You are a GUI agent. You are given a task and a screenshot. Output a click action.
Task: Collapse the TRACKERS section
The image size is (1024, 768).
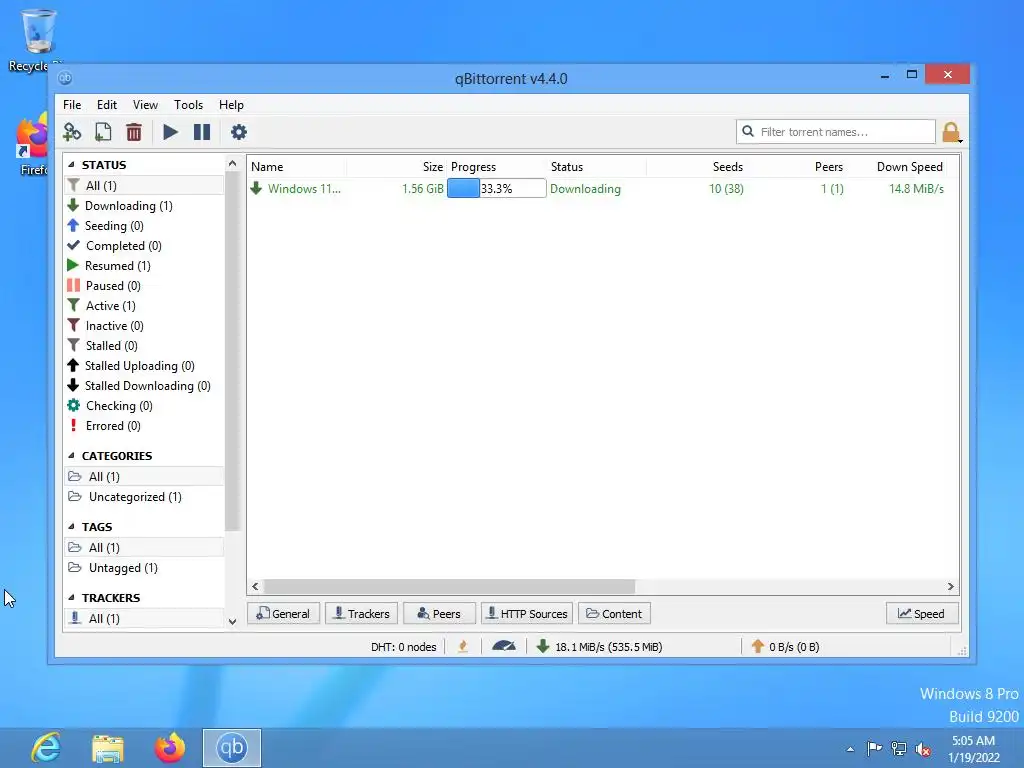click(72, 598)
